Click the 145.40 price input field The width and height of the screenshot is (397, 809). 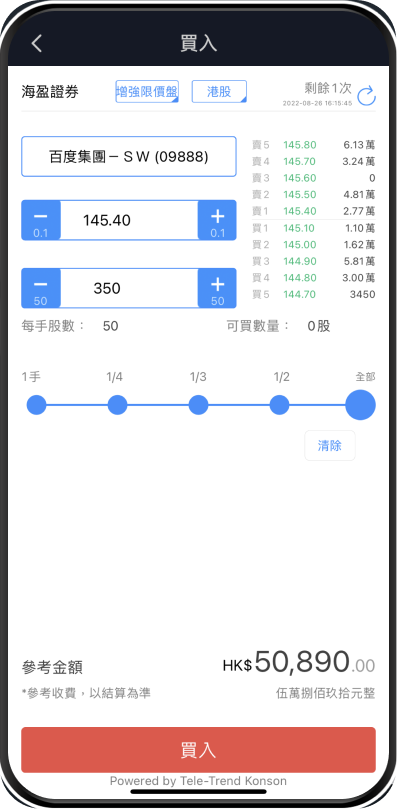(x=129, y=220)
